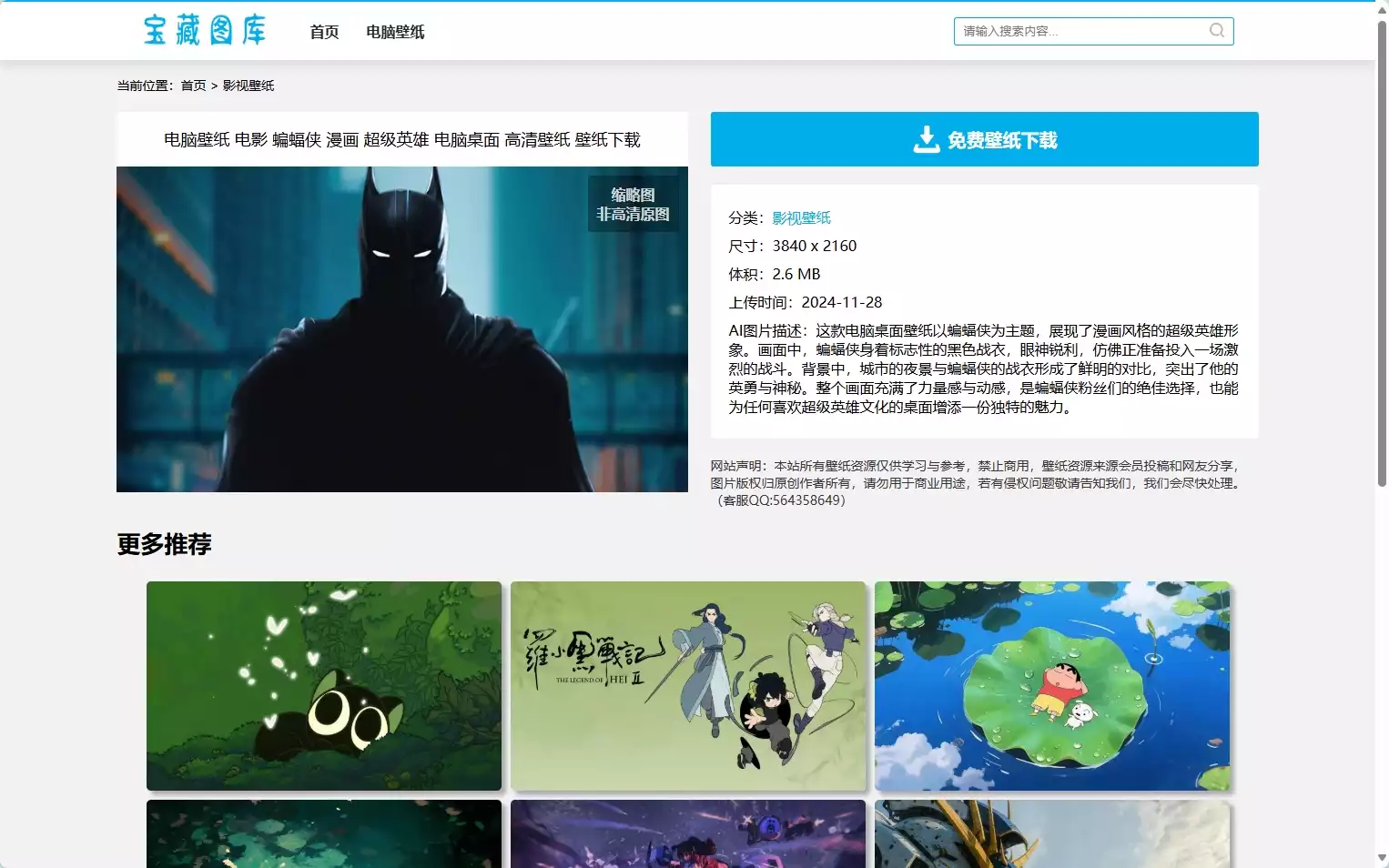Click the 当前位置 label
Image resolution: width=1389 pixels, height=868 pixels.
(145, 86)
